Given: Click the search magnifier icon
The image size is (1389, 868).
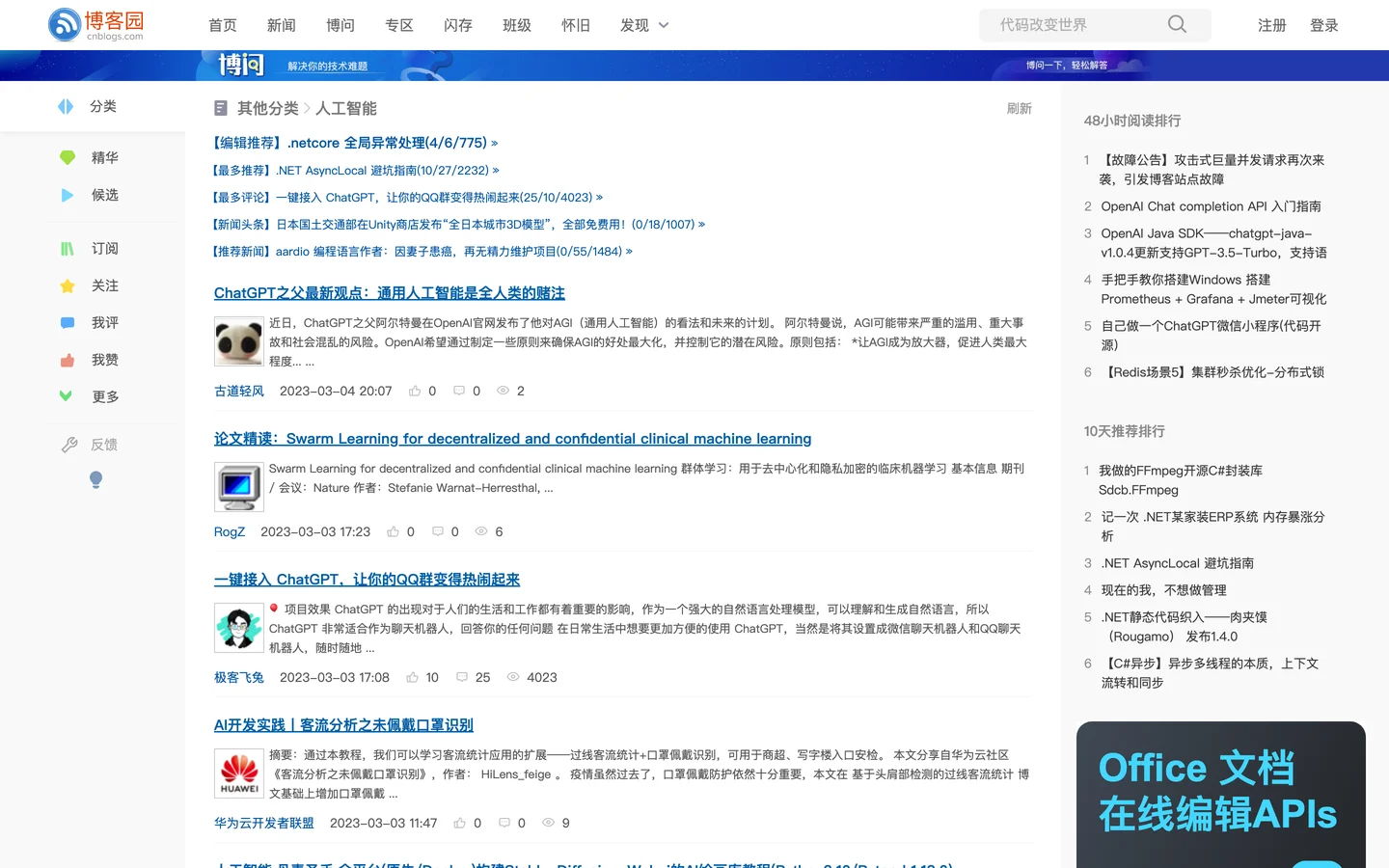Looking at the screenshot, I should coord(1177,24).
